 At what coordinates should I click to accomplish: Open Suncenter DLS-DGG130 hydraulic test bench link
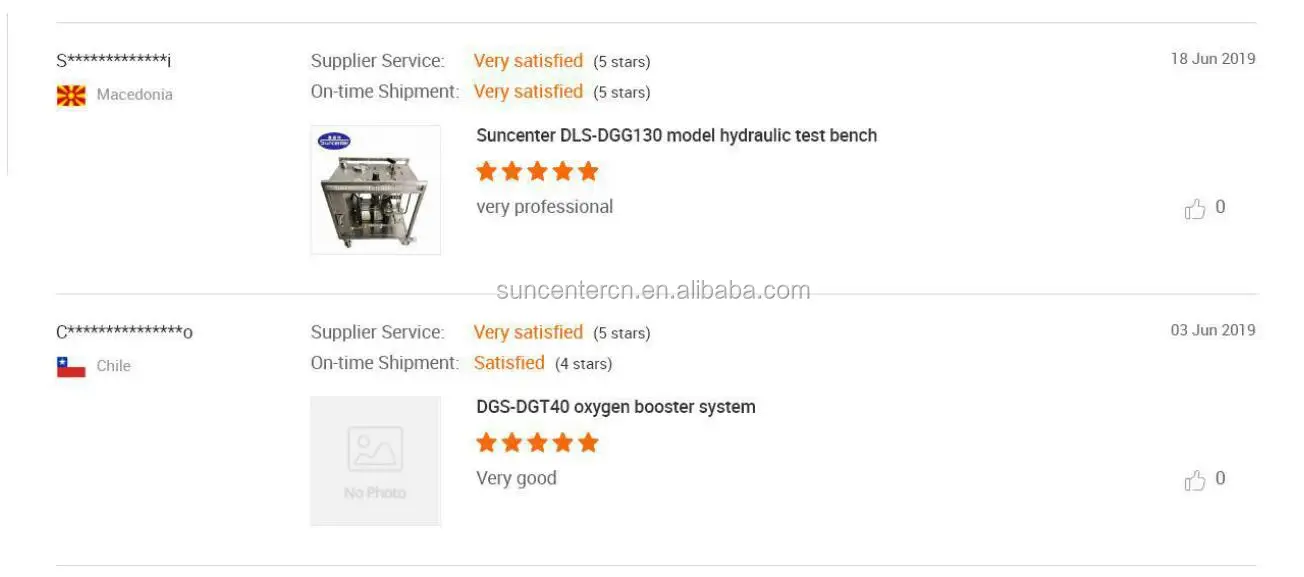[x=676, y=135]
